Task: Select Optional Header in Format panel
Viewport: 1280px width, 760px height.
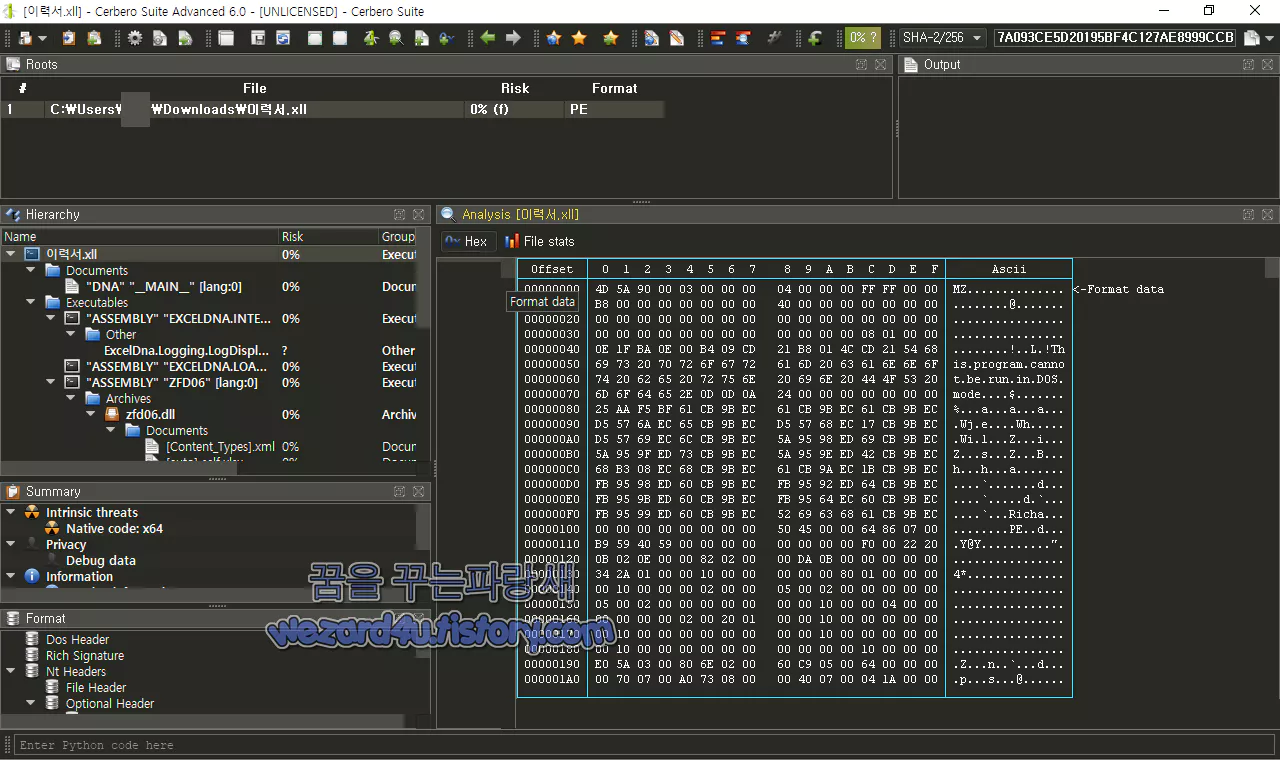Action: click(110, 703)
